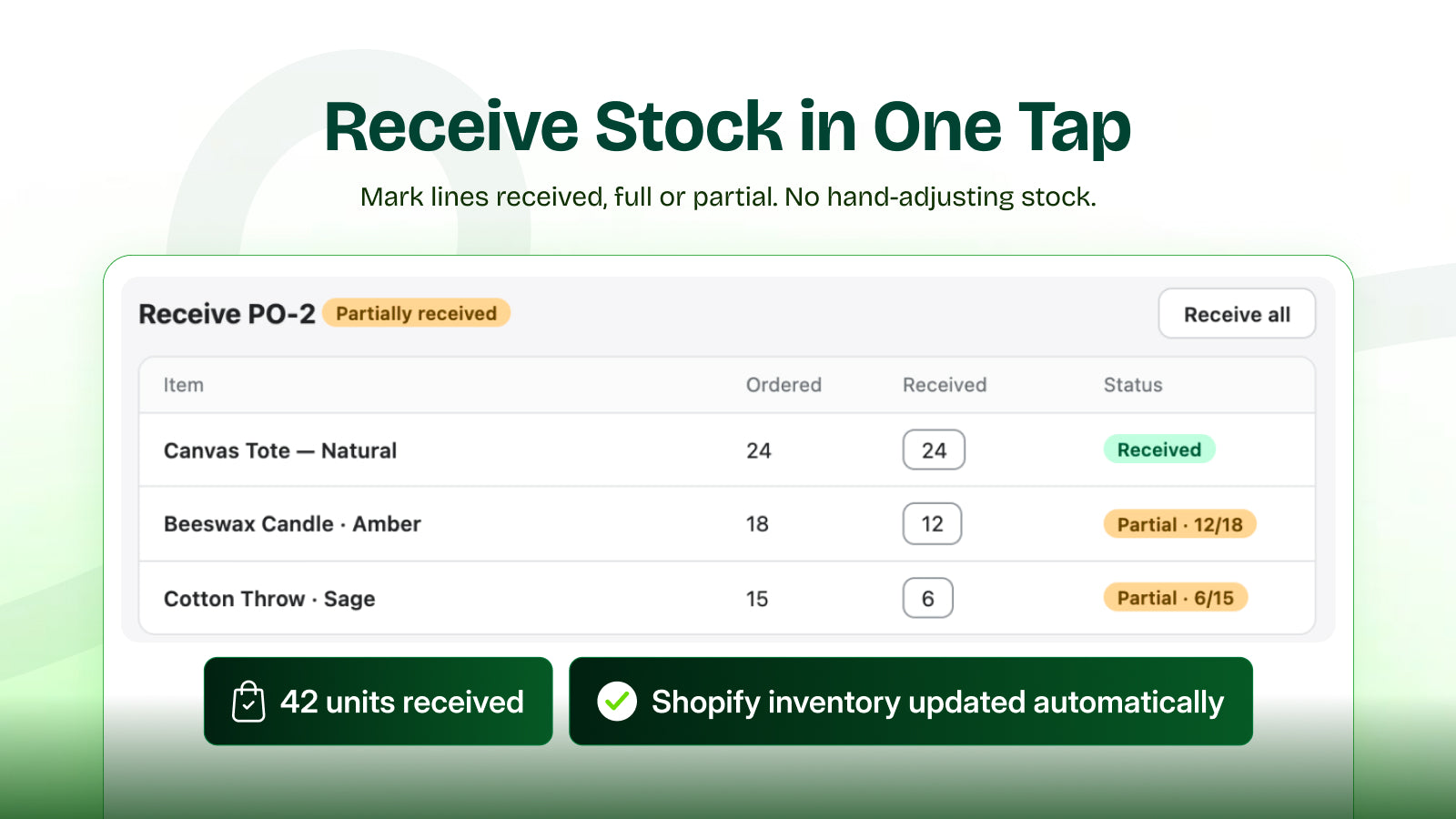The image size is (1456, 819).
Task: Click the Ordered column header
Action: click(x=784, y=385)
